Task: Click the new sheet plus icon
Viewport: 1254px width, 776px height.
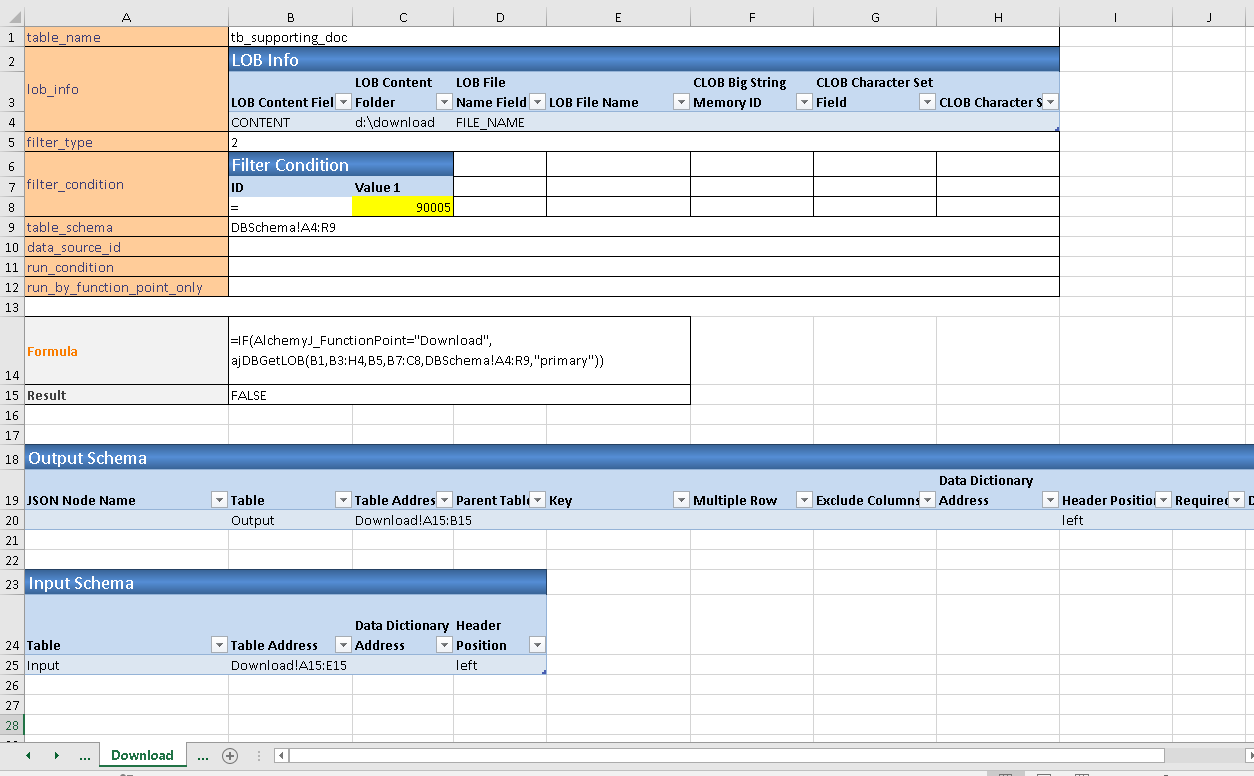Action: 230,756
